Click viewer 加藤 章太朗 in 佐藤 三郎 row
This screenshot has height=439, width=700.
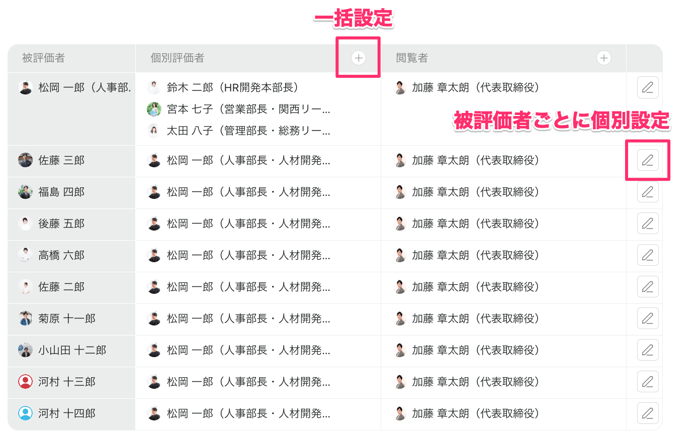tap(475, 160)
